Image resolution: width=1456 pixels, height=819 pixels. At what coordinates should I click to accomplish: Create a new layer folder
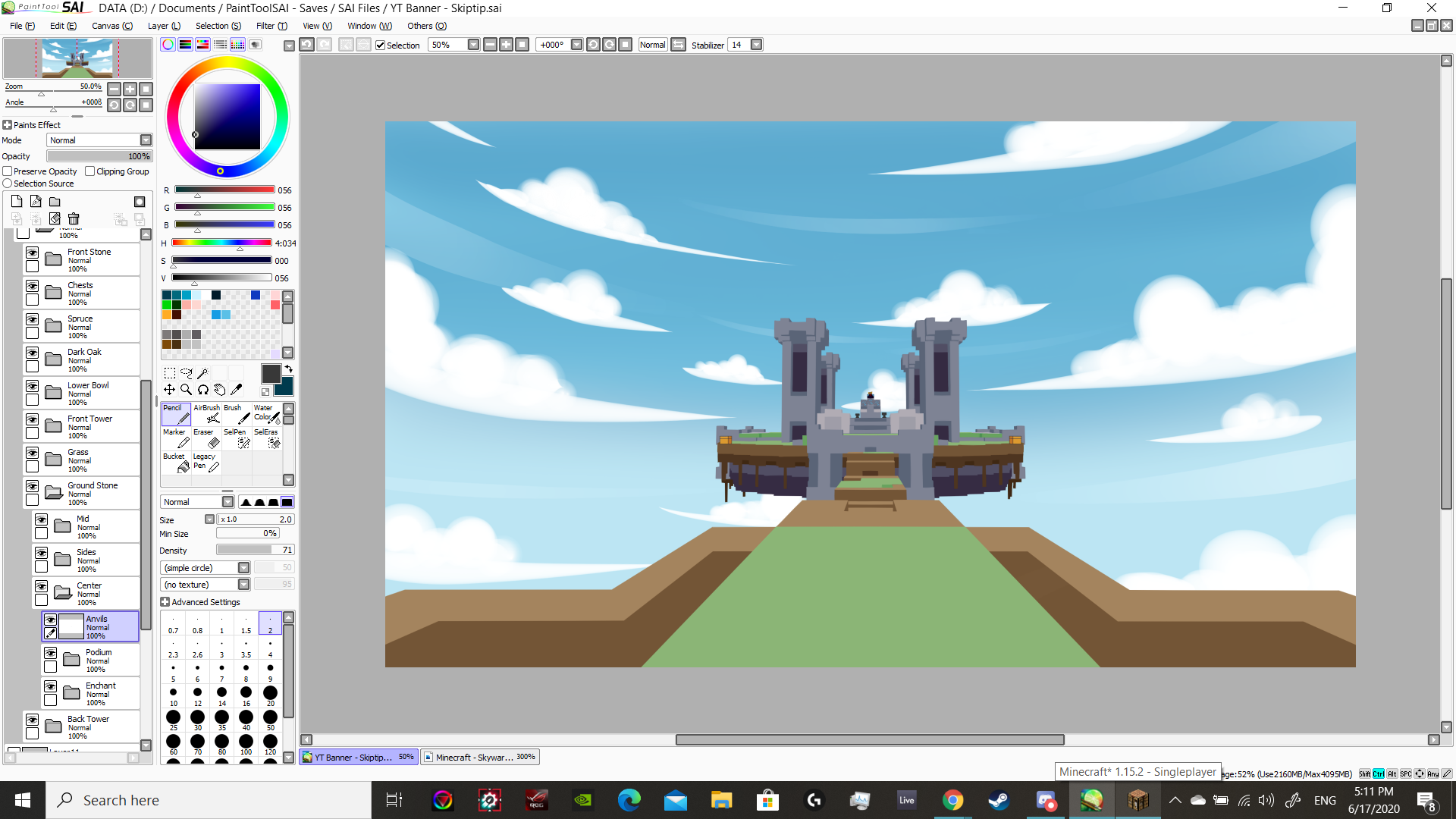click(x=55, y=202)
